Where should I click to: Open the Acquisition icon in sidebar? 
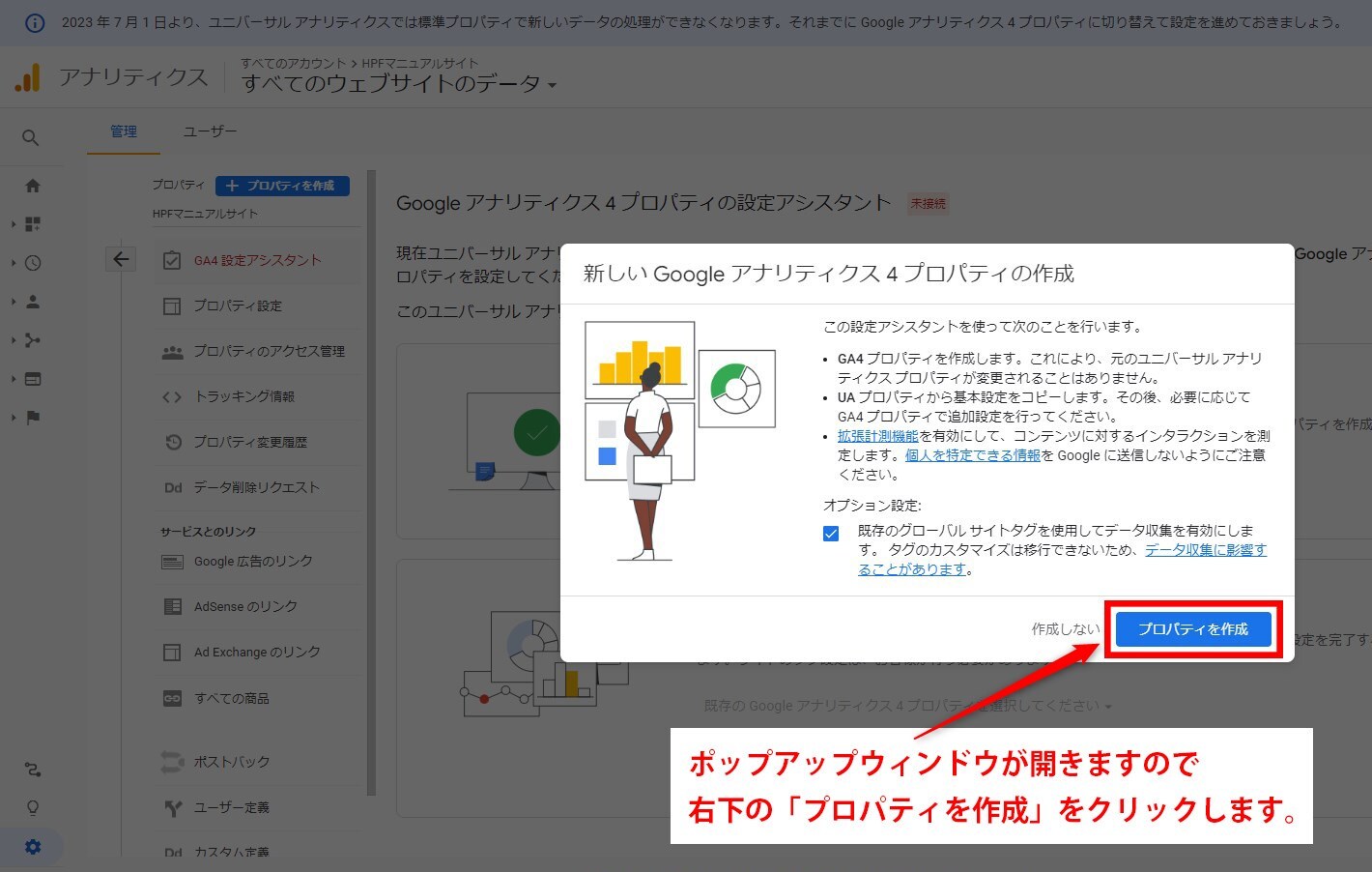click(33, 340)
